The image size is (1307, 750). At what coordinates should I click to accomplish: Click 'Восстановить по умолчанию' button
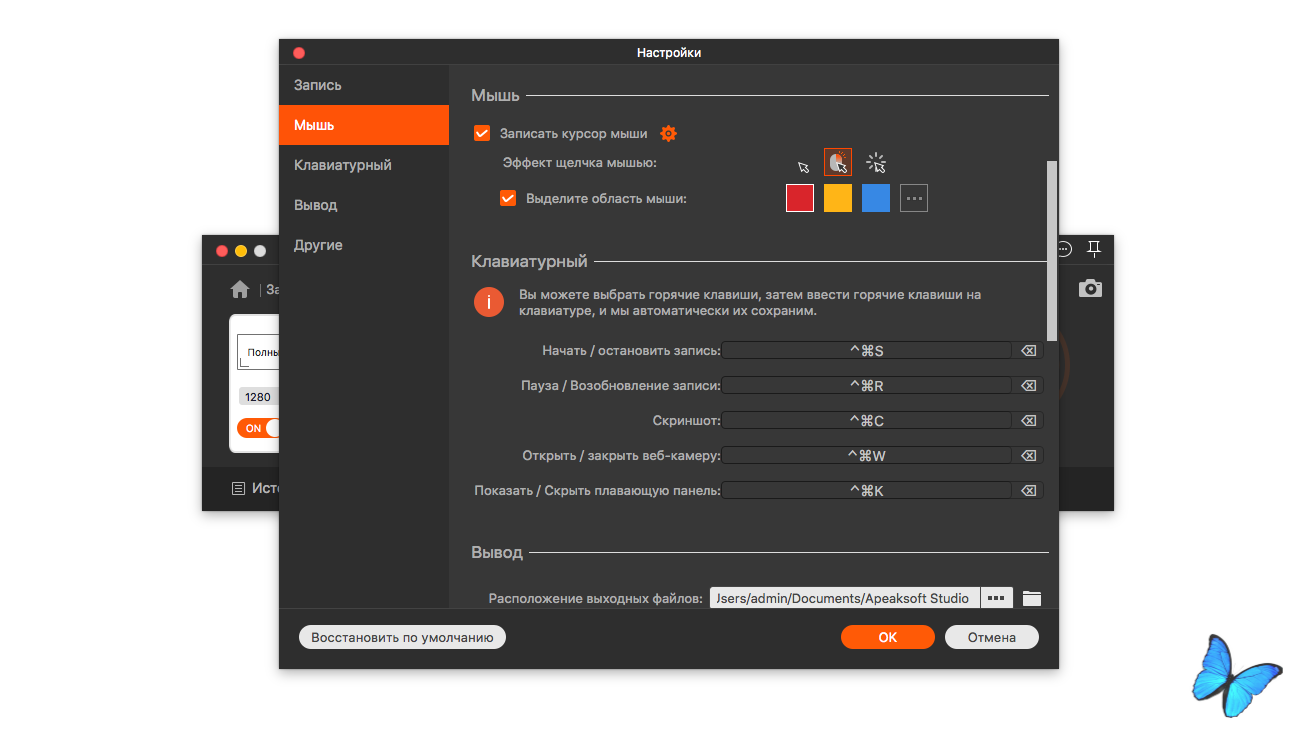(x=402, y=637)
